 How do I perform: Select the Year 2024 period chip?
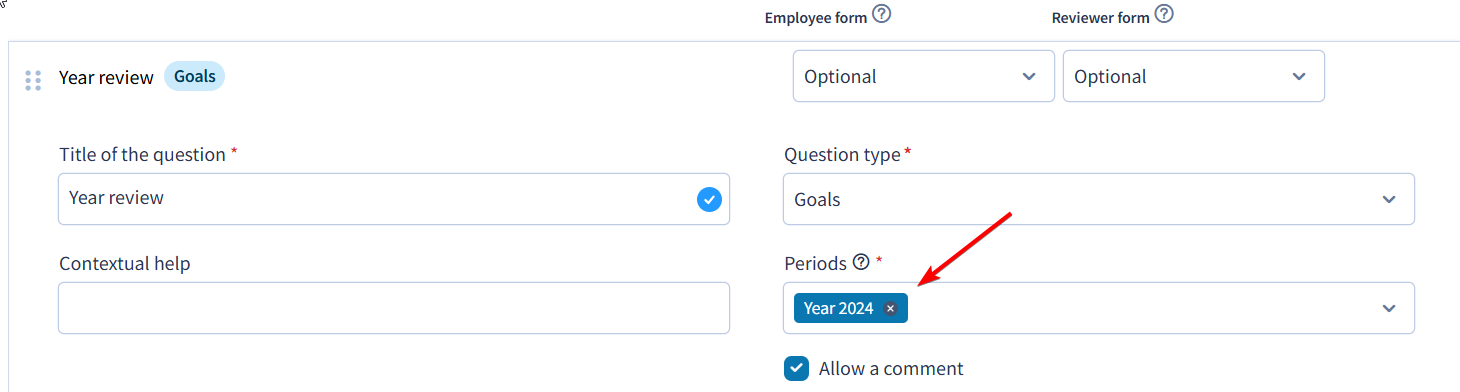pyautogui.click(x=838, y=308)
